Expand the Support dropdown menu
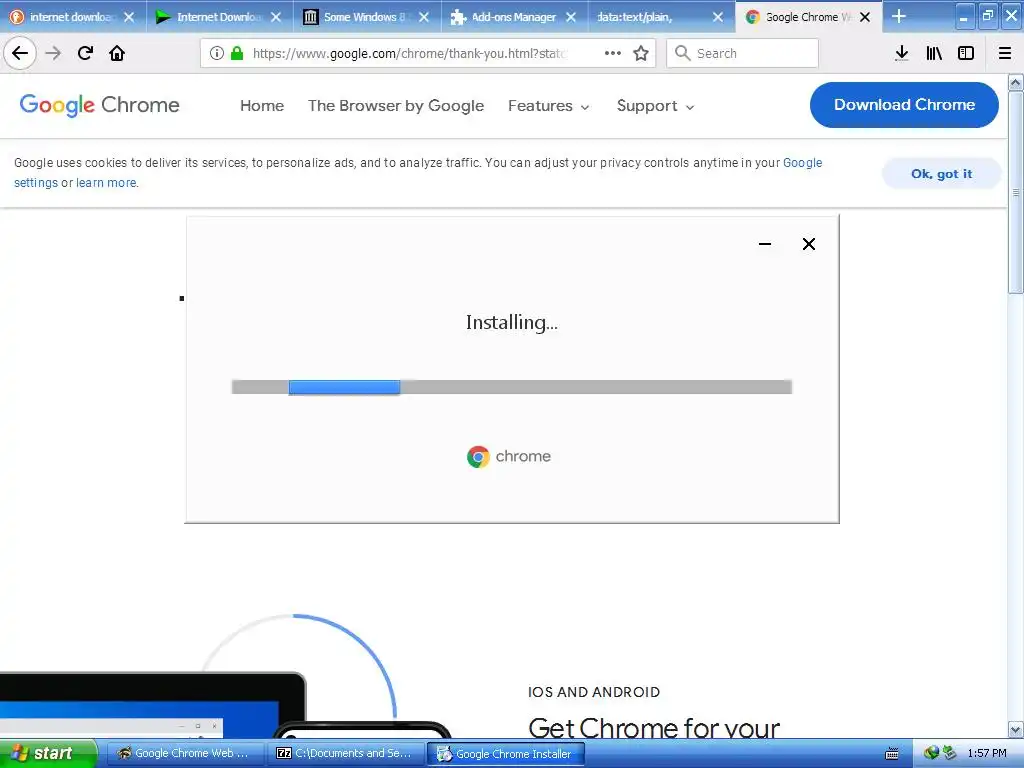 point(656,106)
